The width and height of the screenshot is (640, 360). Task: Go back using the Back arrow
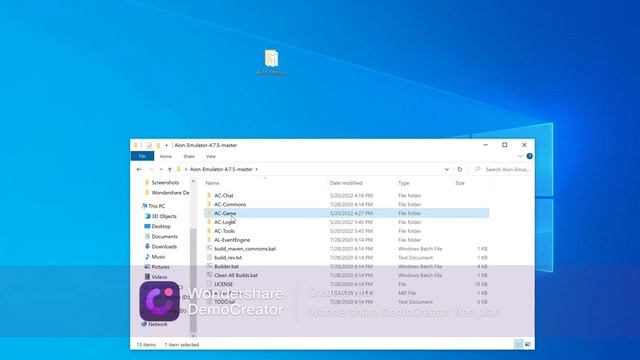coord(139,169)
